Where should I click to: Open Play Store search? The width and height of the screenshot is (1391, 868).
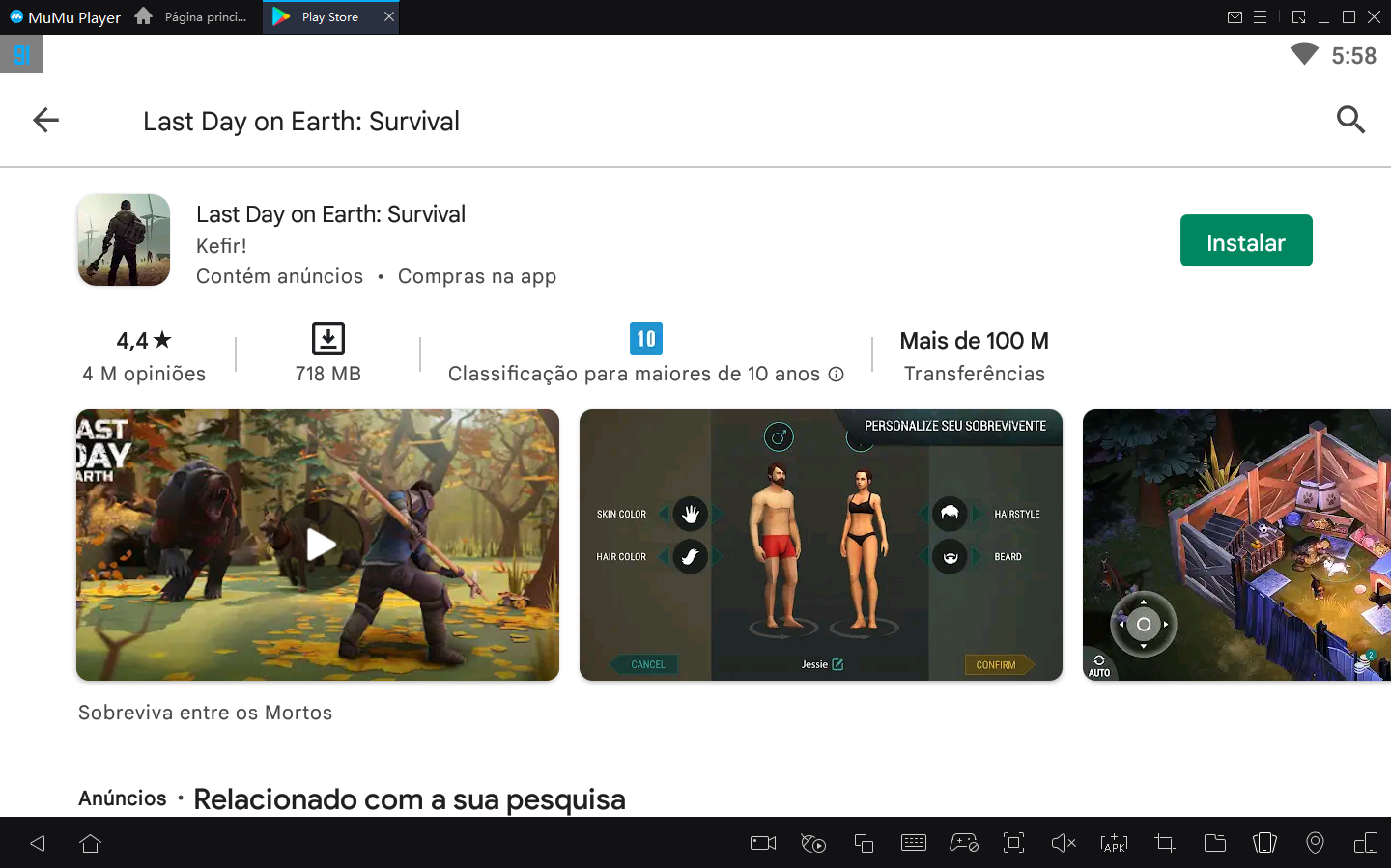(1350, 120)
